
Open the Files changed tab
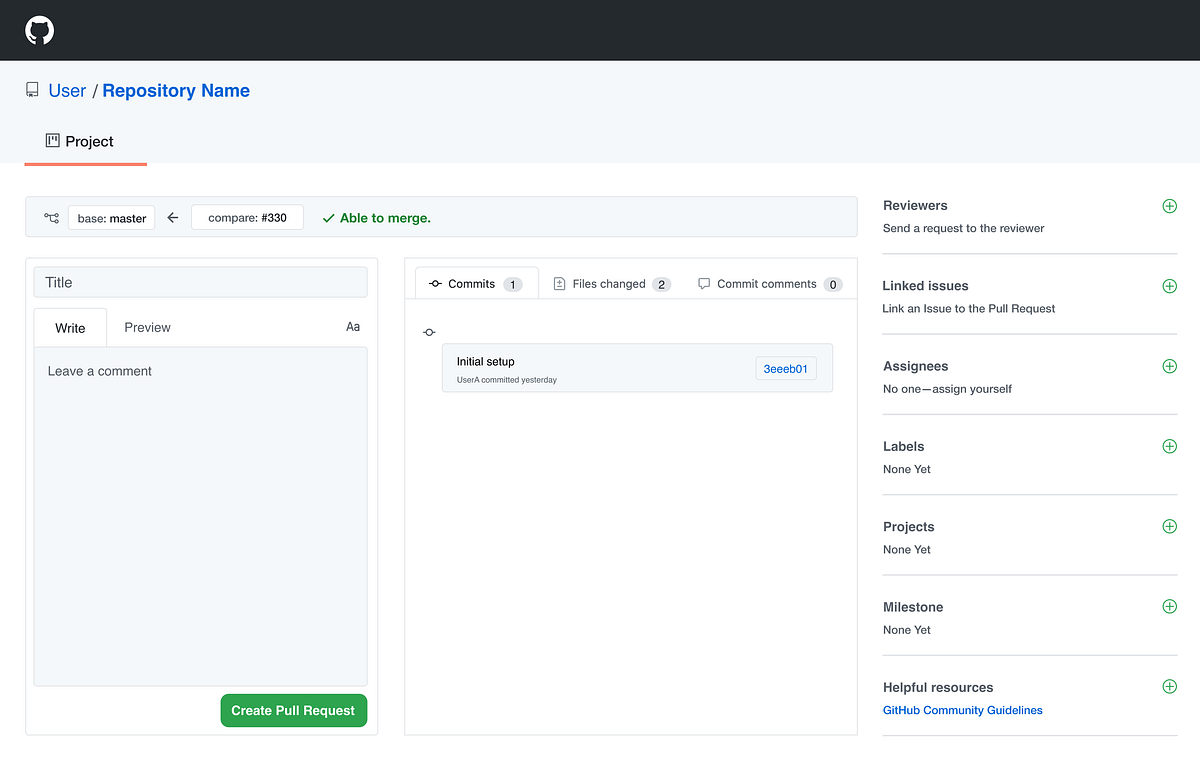611,283
